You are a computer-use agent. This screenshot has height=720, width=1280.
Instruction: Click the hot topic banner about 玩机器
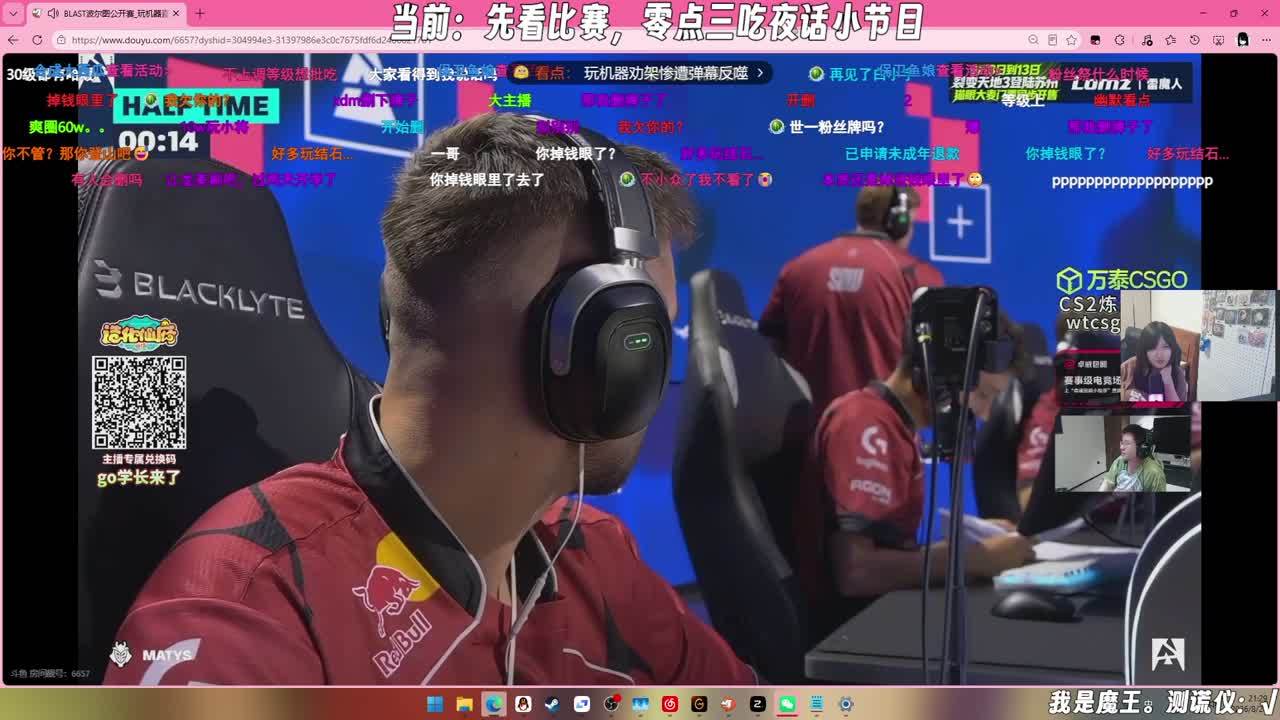click(640, 73)
